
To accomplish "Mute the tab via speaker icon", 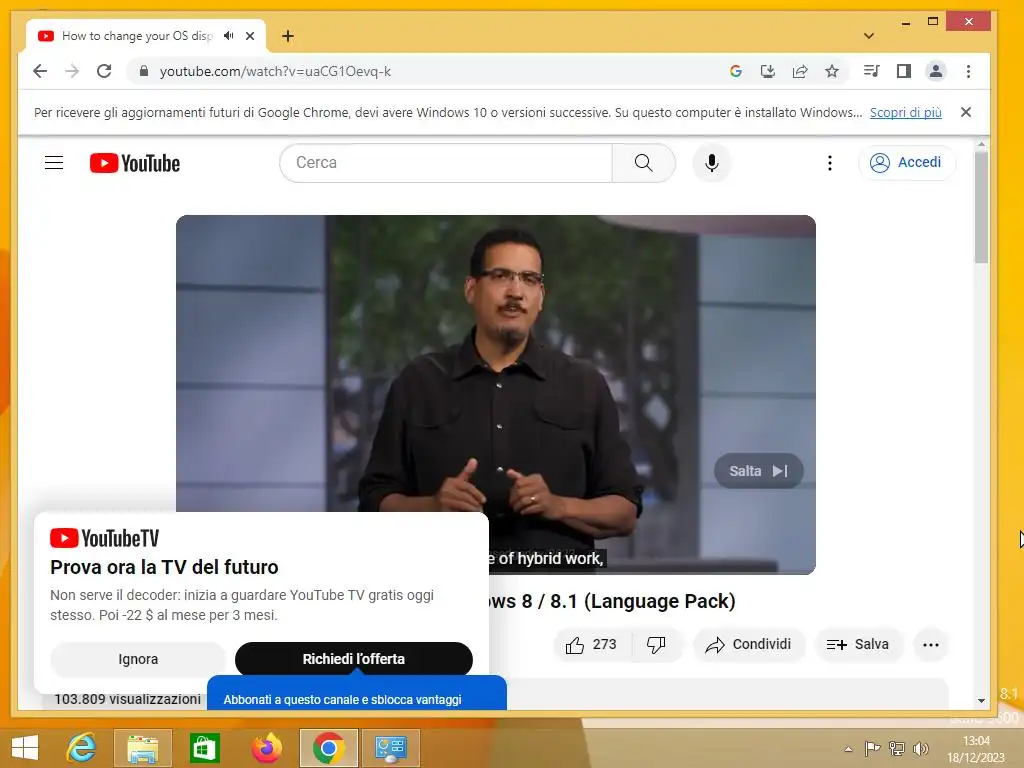I will (229, 36).
